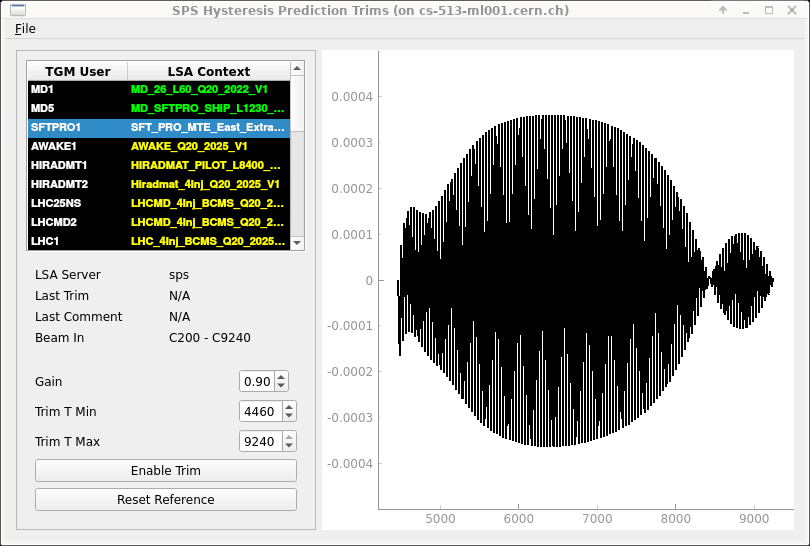This screenshot has width=810, height=546.
Task: Click inside the Trim T Max field
Action: click(x=260, y=442)
